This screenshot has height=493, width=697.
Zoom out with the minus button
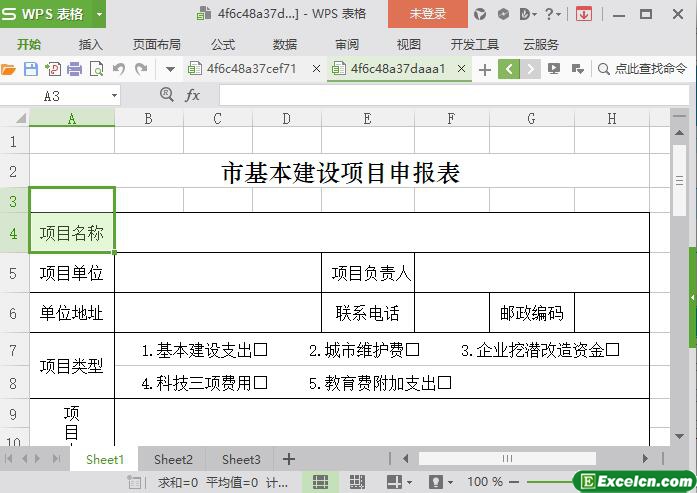tap(514, 482)
